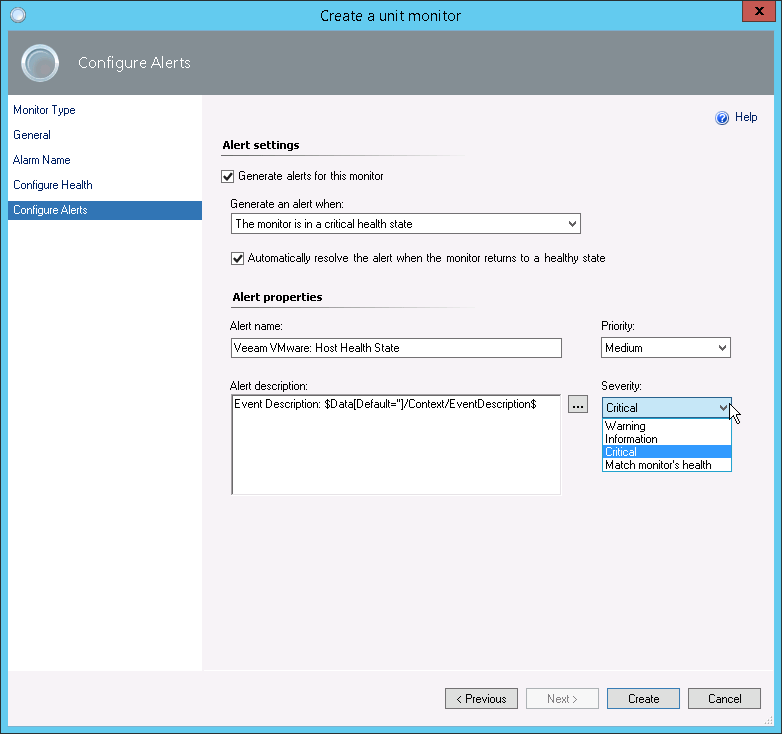This screenshot has height=734, width=782.
Task: Click inside the Alert name field
Action: coord(396,348)
